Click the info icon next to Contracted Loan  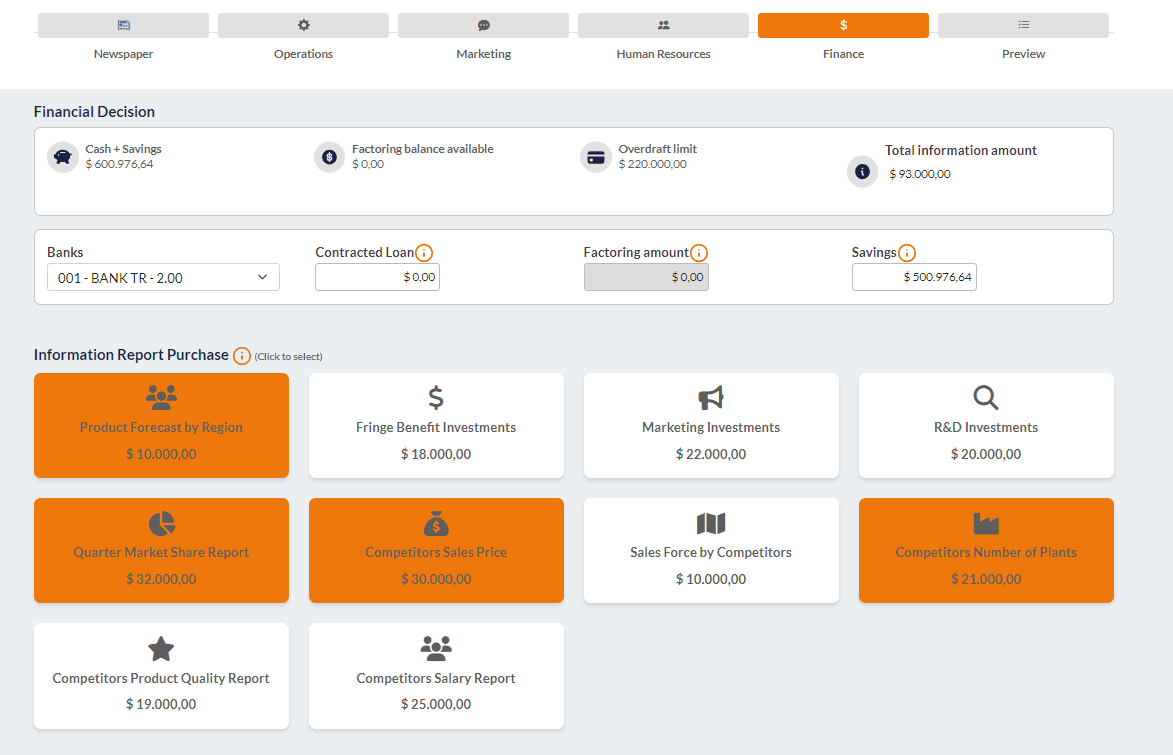click(424, 253)
